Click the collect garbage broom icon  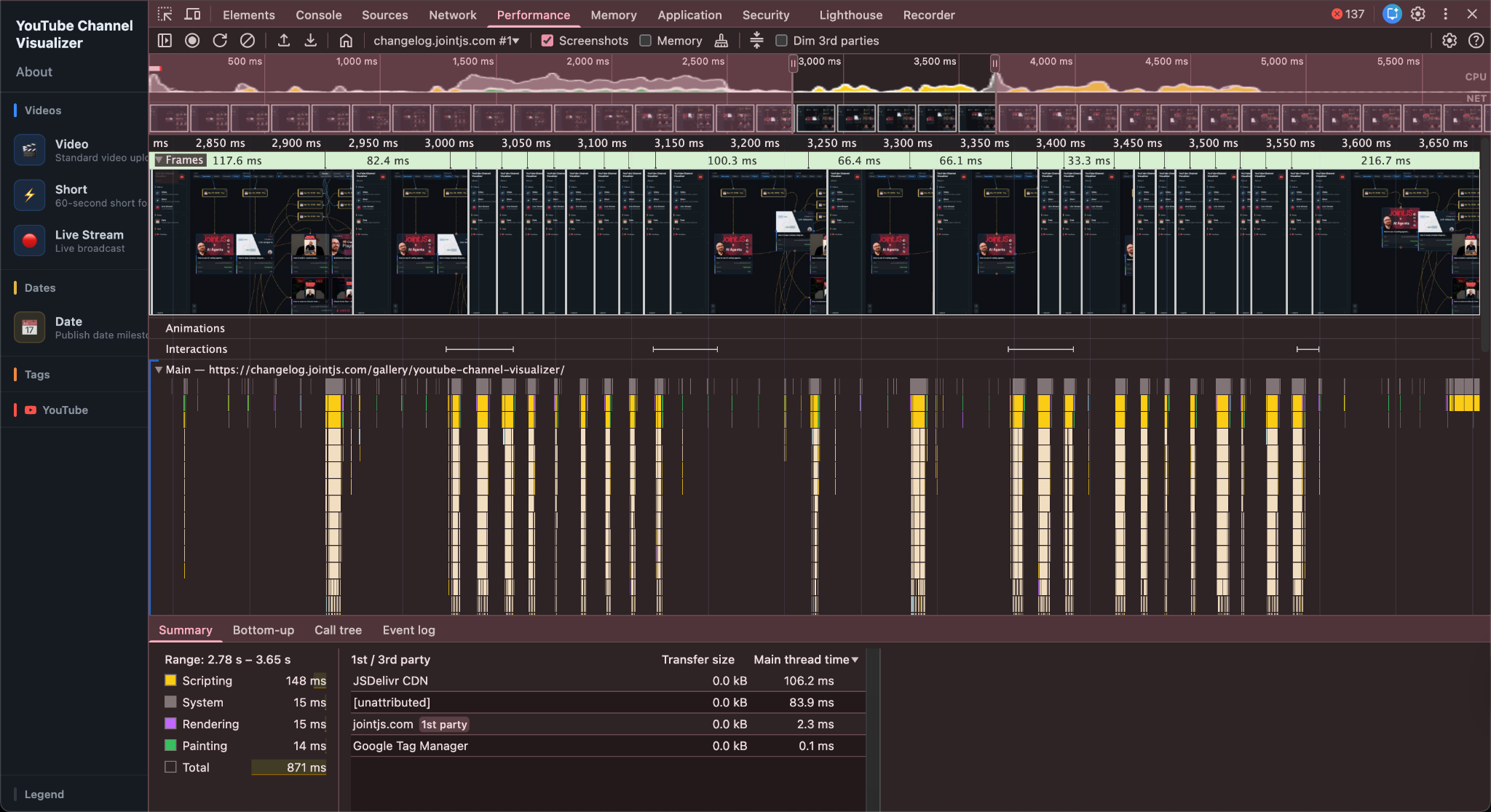coord(721,41)
